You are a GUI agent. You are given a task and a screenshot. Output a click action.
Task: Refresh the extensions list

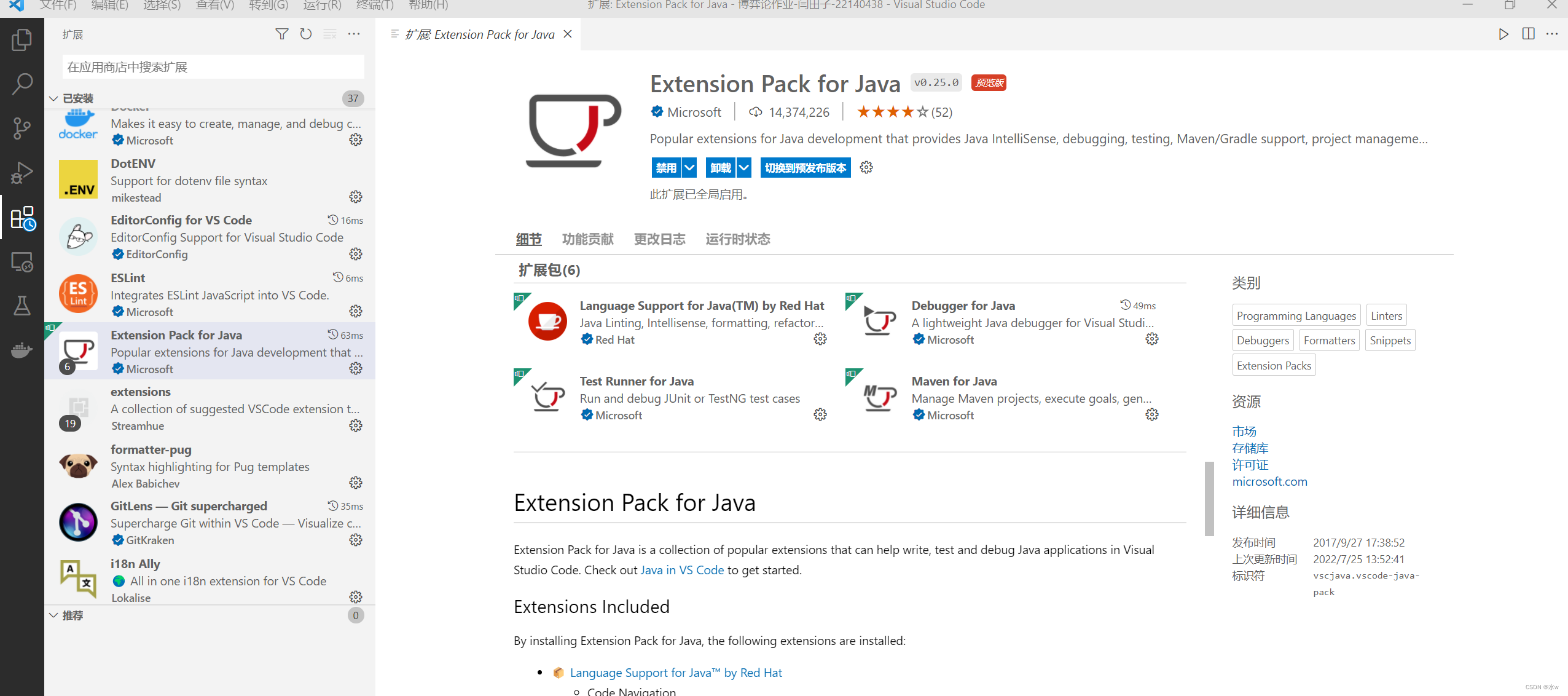[x=305, y=34]
